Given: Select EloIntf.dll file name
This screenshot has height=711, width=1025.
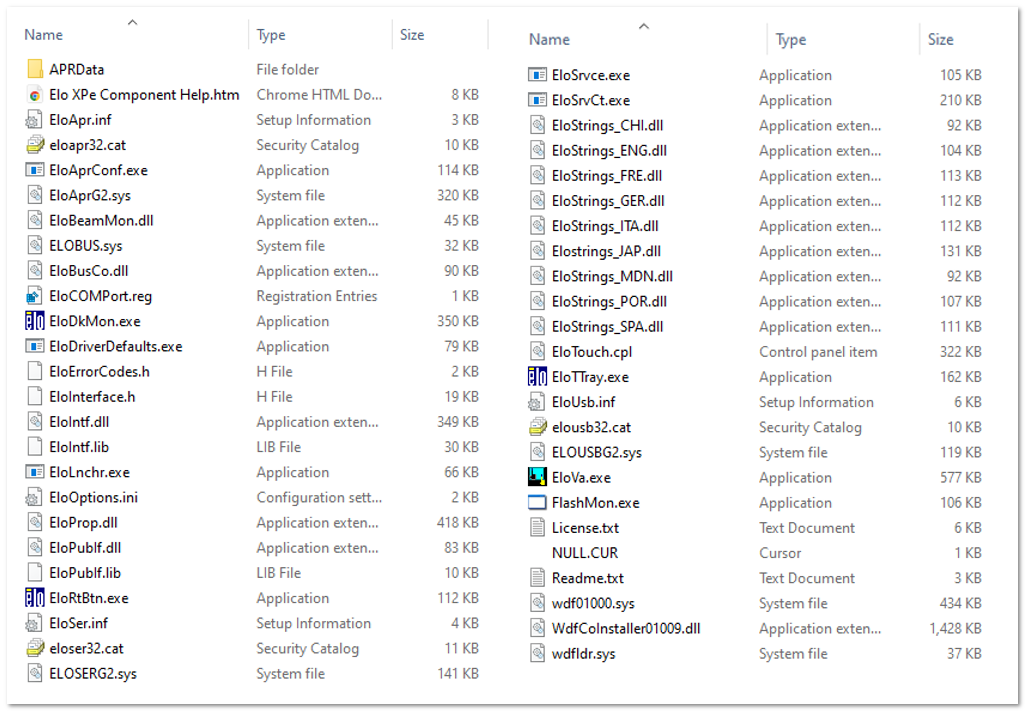Looking at the screenshot, I should point(79,422).
